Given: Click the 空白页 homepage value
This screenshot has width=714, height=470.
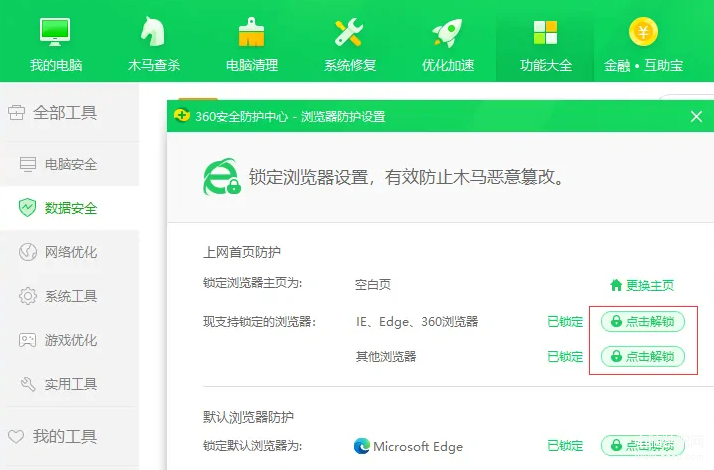Looking at the screenshot, I should 372,285.
